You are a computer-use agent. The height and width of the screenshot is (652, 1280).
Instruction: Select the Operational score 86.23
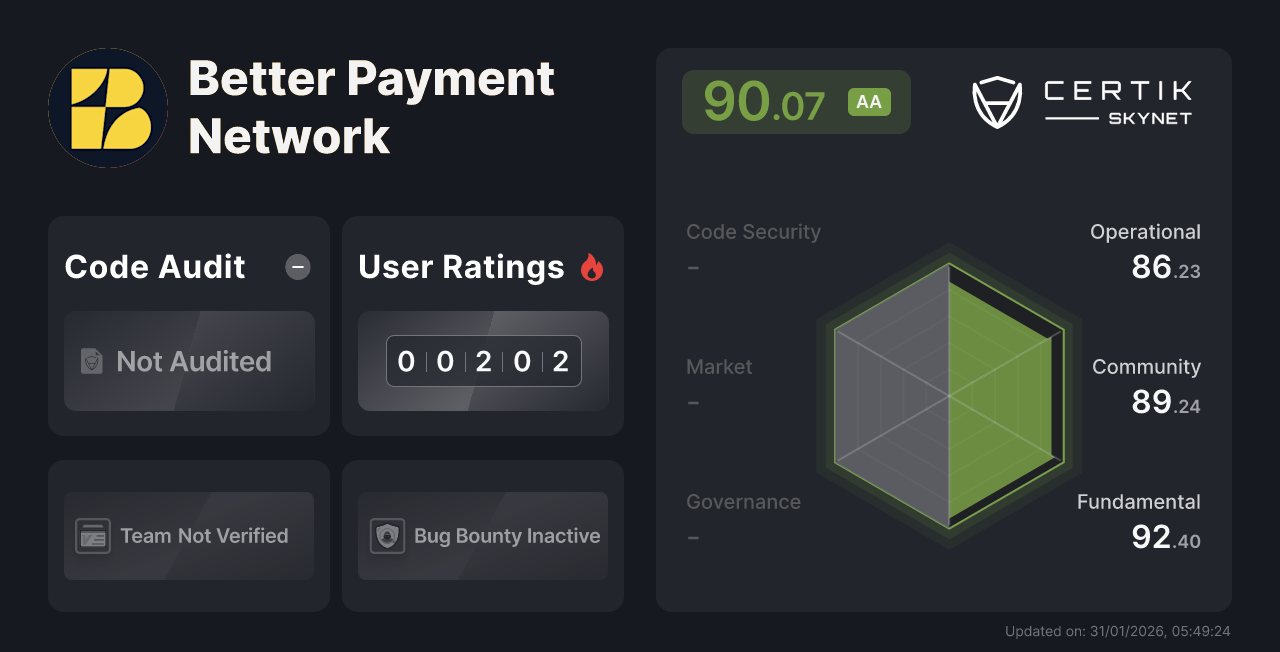1165,268
